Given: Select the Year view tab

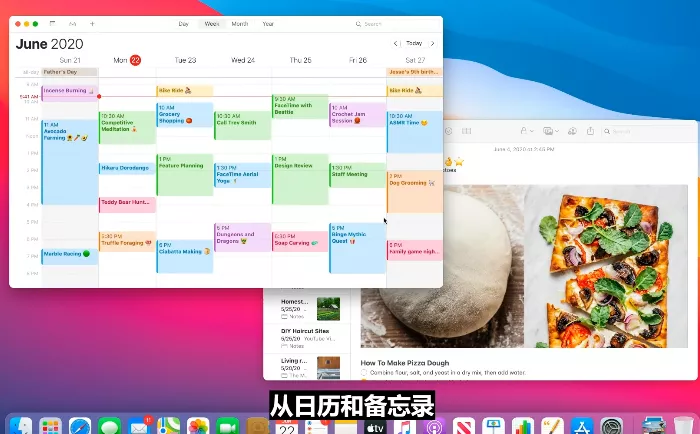Looking at the screenshot, I should (268, 23).
